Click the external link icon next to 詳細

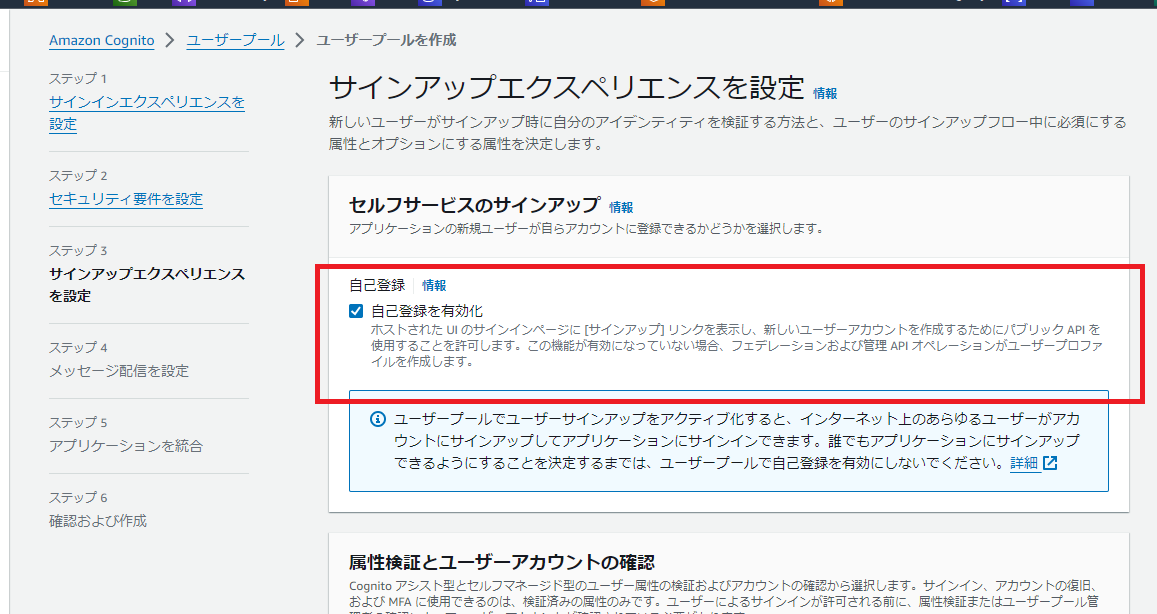pyautogui.click(x=1050, y=463)
